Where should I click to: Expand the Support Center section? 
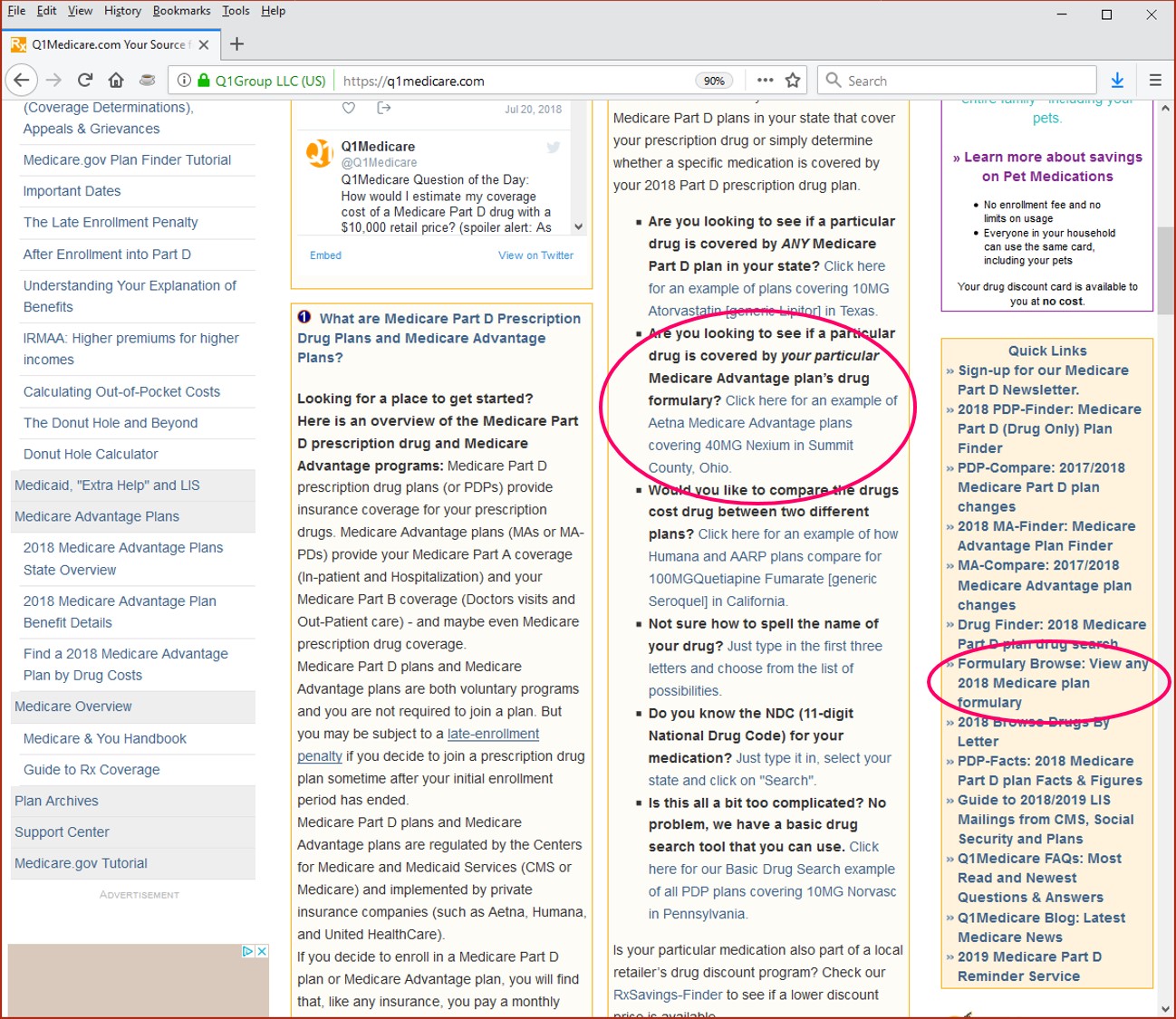[133, 832]
